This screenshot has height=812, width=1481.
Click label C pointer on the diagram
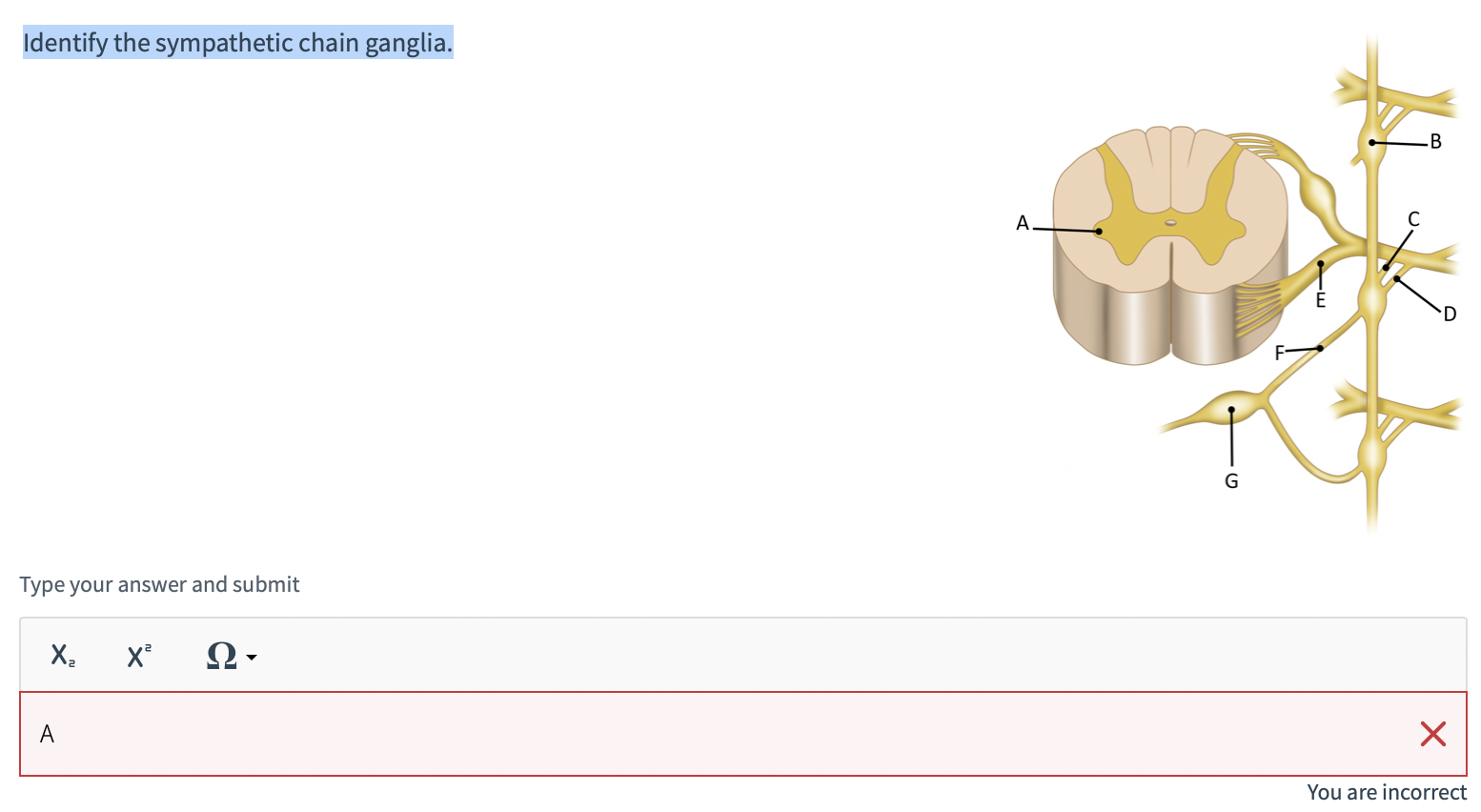pyautogui.click(x=1412, y=218)
